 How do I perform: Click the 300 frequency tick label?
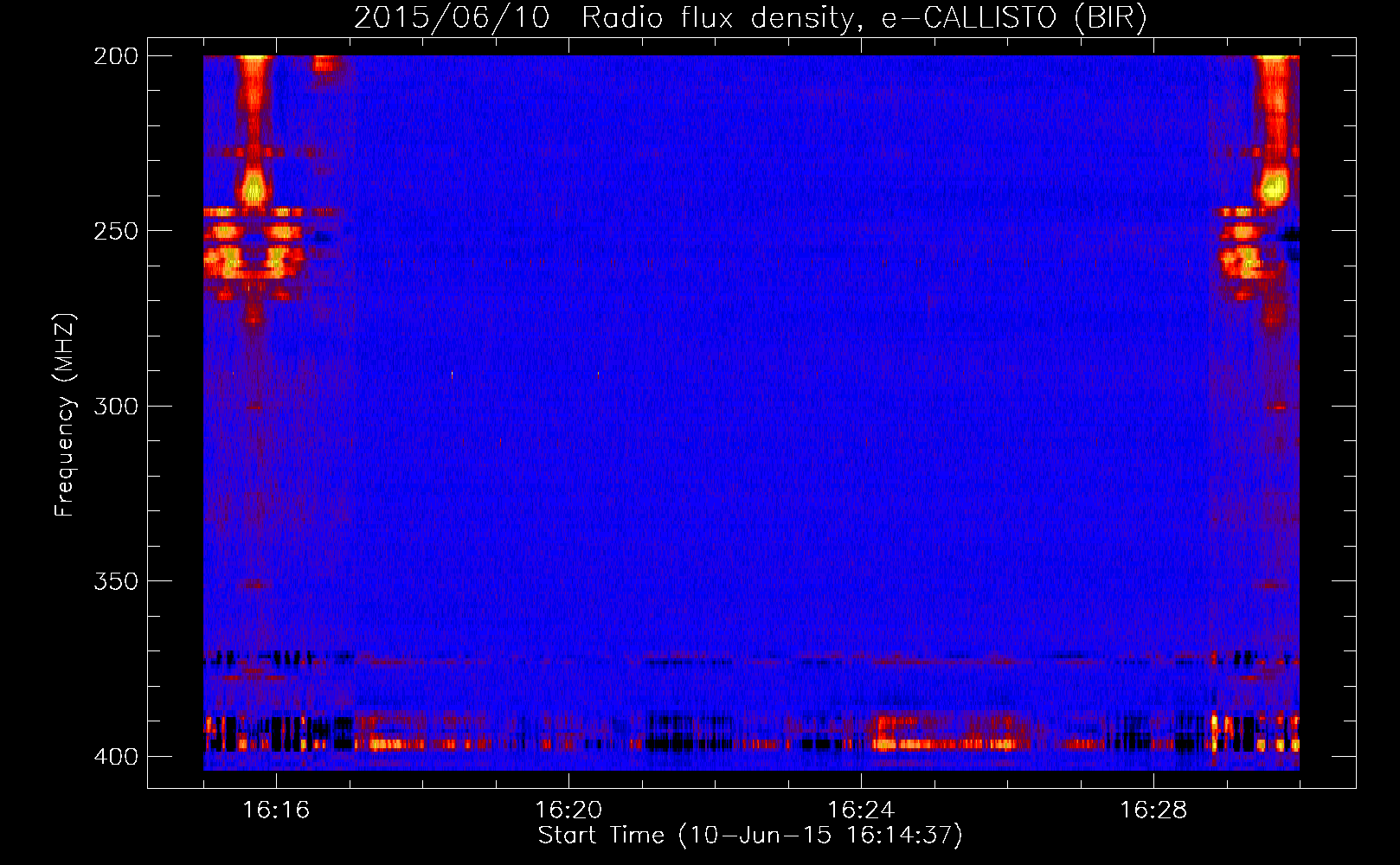[x=116, y=406]
